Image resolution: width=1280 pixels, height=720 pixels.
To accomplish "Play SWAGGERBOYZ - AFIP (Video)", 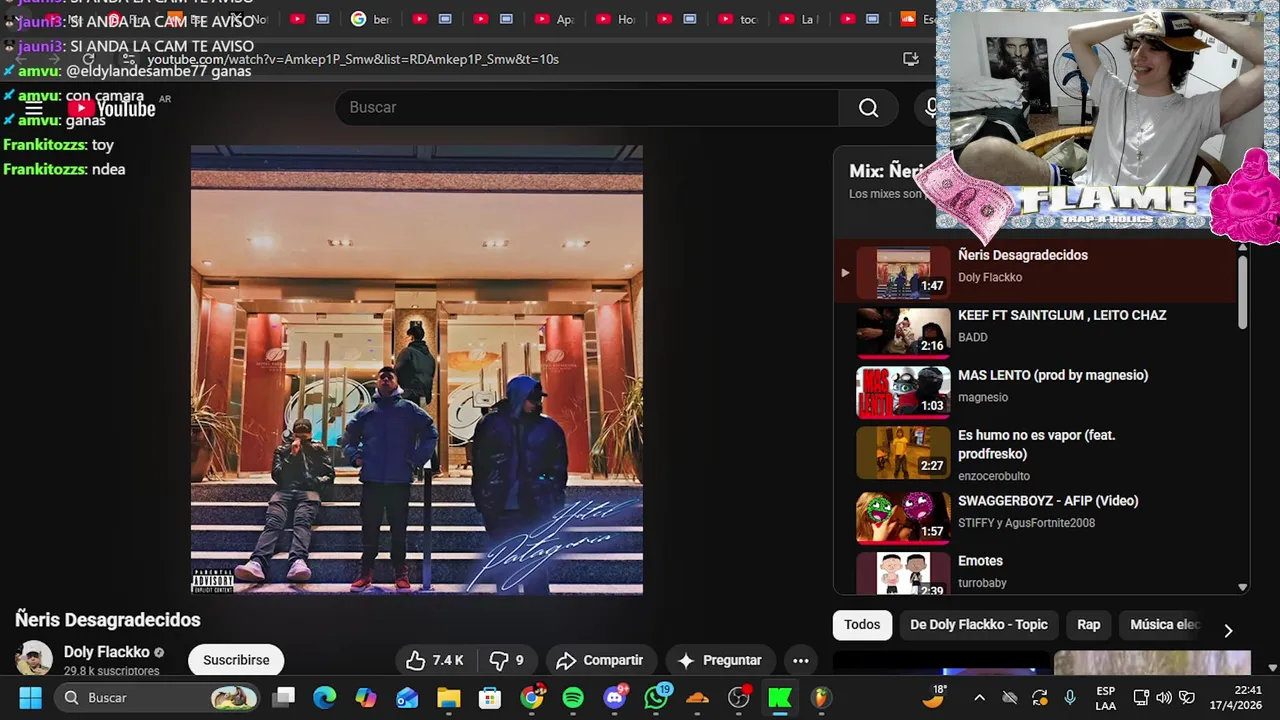I will (1036, 516).
